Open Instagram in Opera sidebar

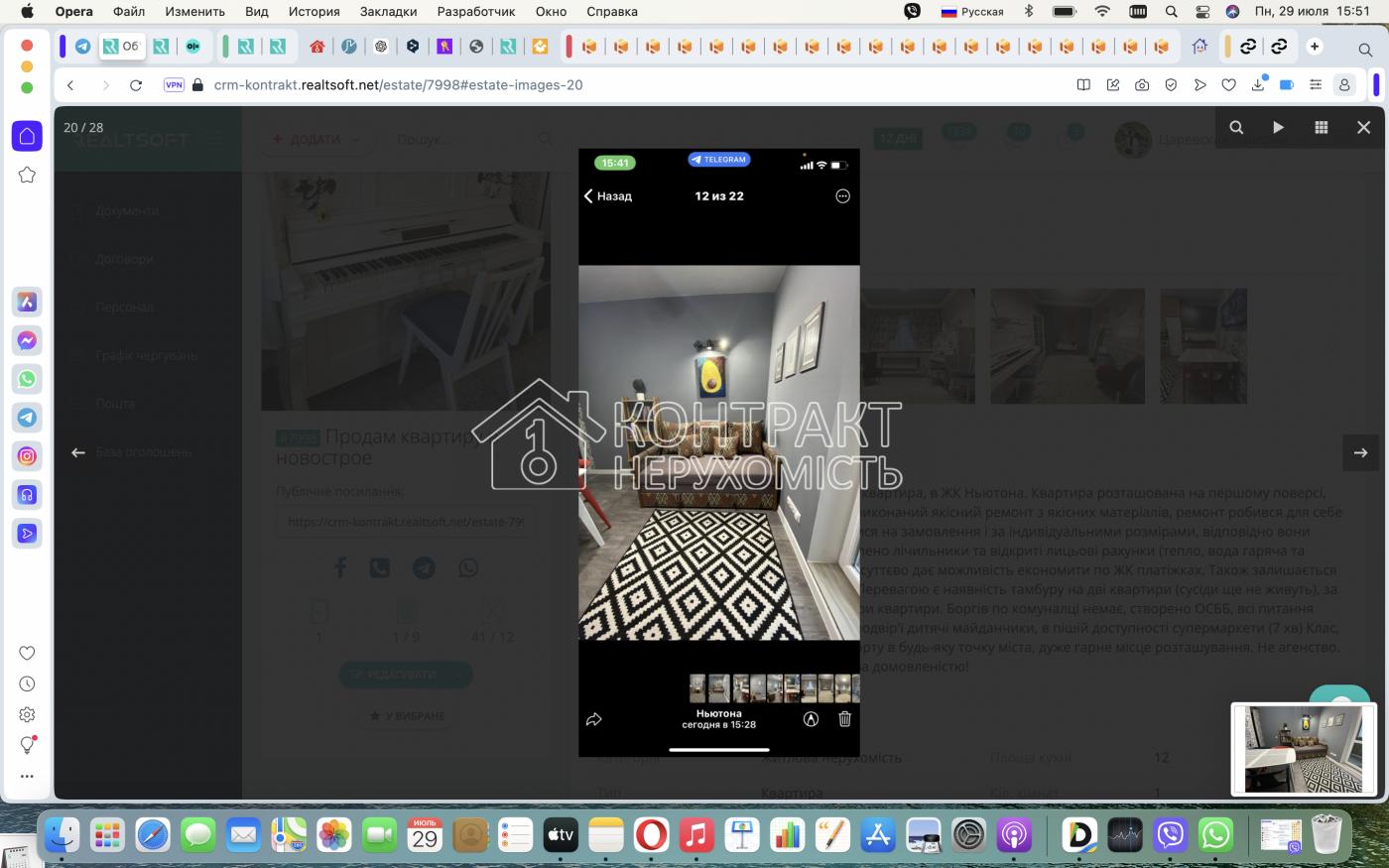pyautogui.click(x=27, y=456)
